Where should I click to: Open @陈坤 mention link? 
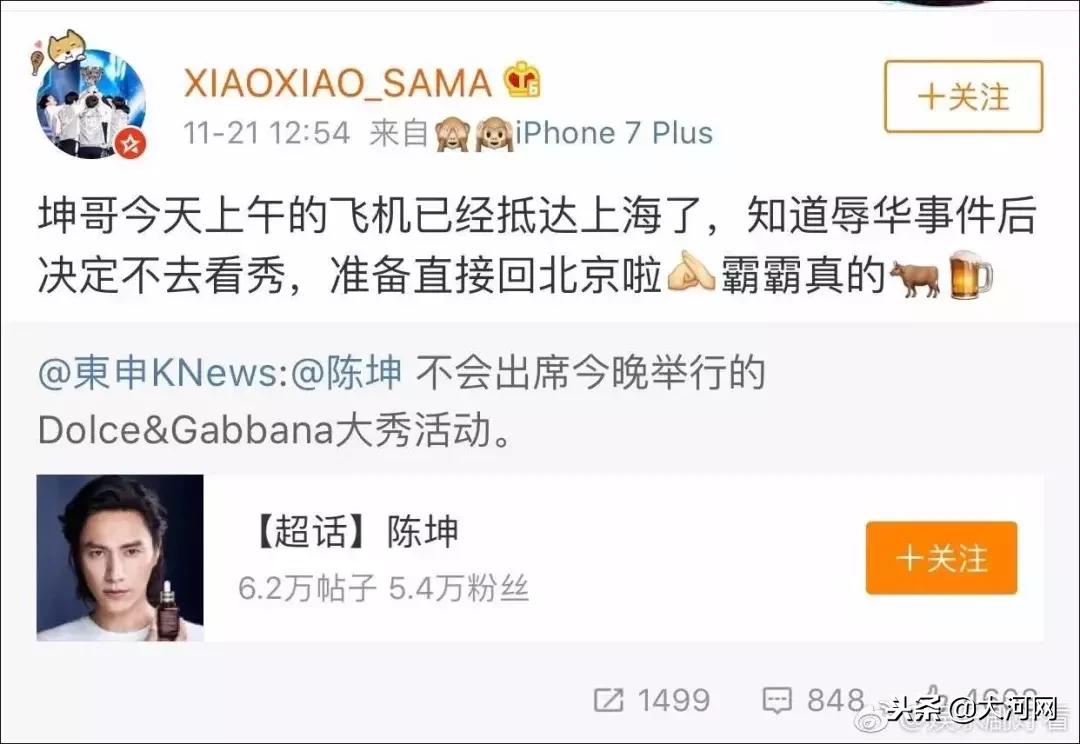[x=346, y=373]
